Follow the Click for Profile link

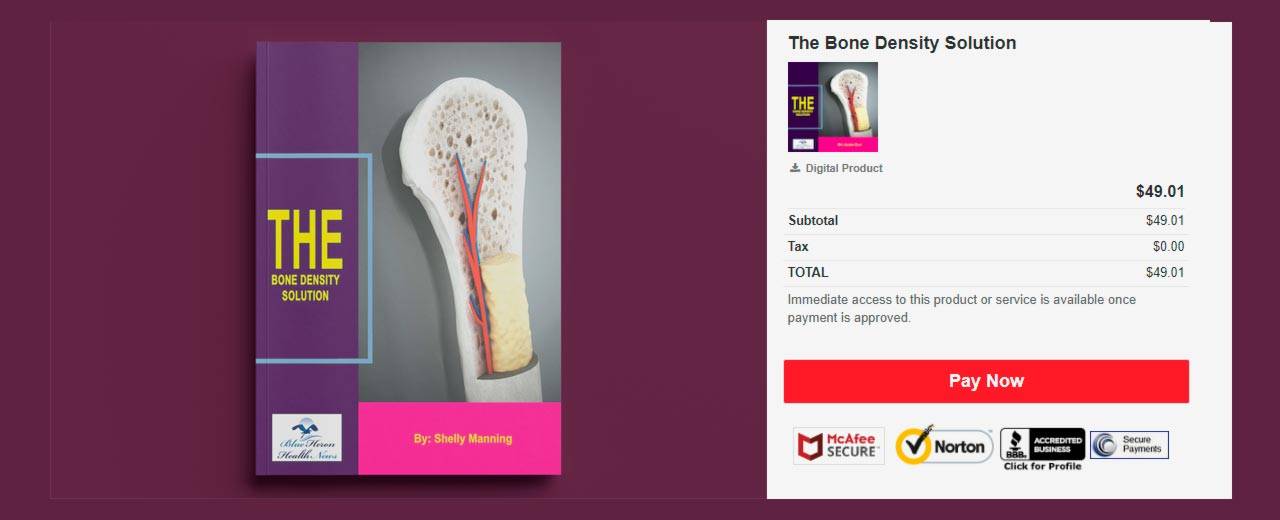pyautogui.click(x=1042, y=466)
